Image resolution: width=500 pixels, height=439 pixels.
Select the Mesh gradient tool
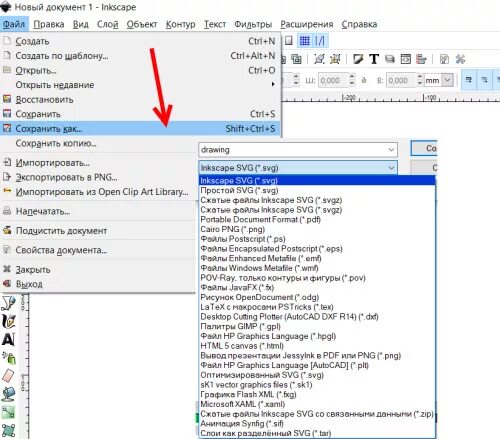pyautogui.click(x=8, y=430)
